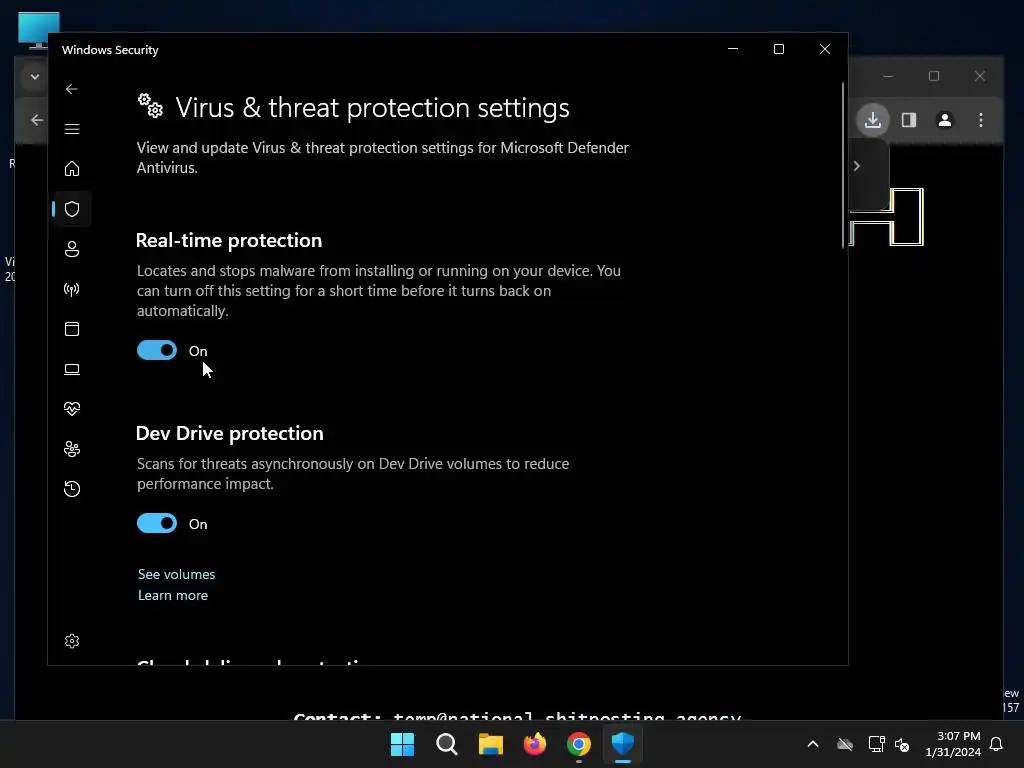Screen dimensions: 1024x768
Task: Open Protection history clock icon
Action: click(x=72, y=488)
